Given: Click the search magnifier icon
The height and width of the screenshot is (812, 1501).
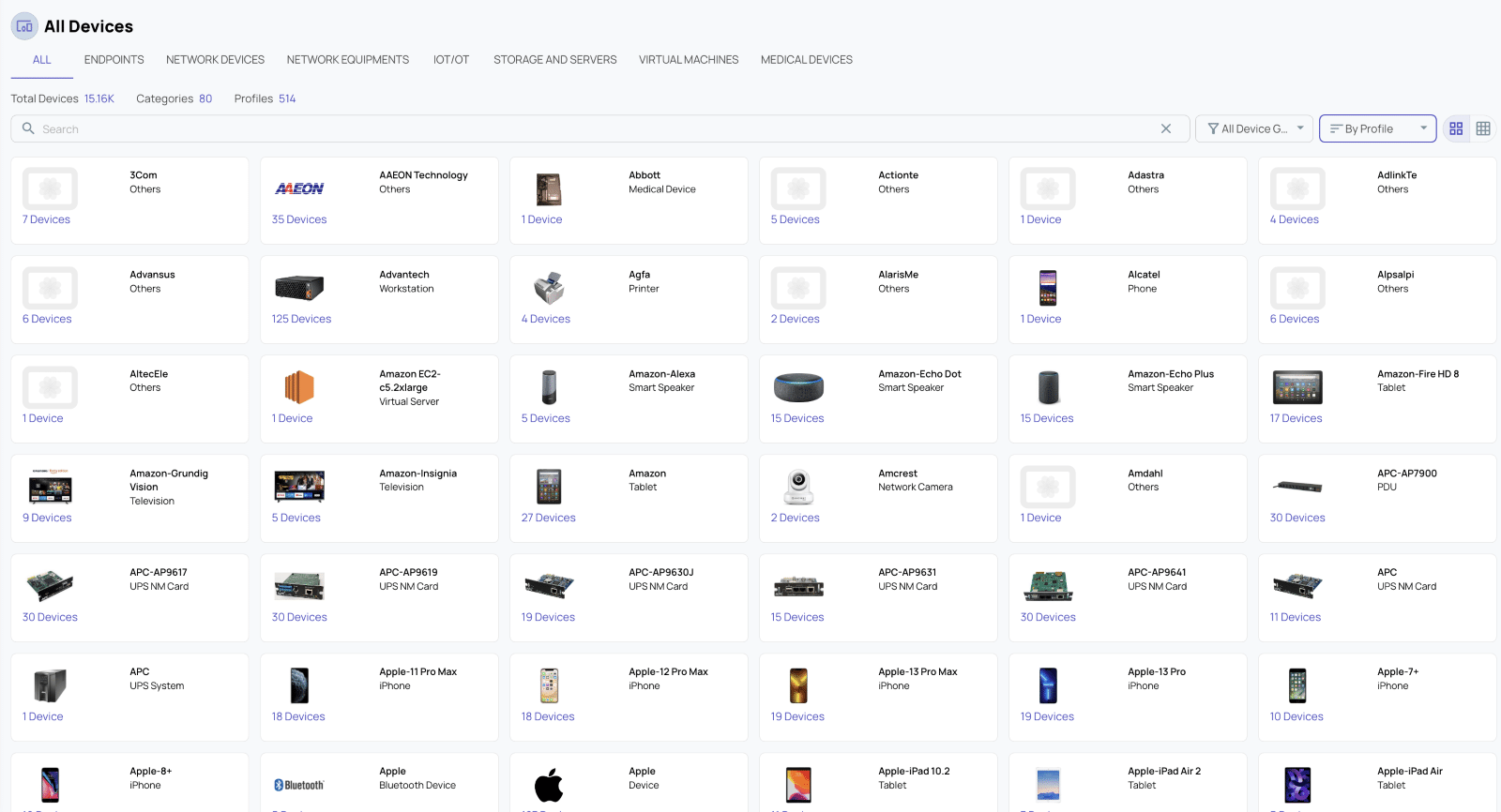Looking at the screenshot, I should click(x=28, y=128).
